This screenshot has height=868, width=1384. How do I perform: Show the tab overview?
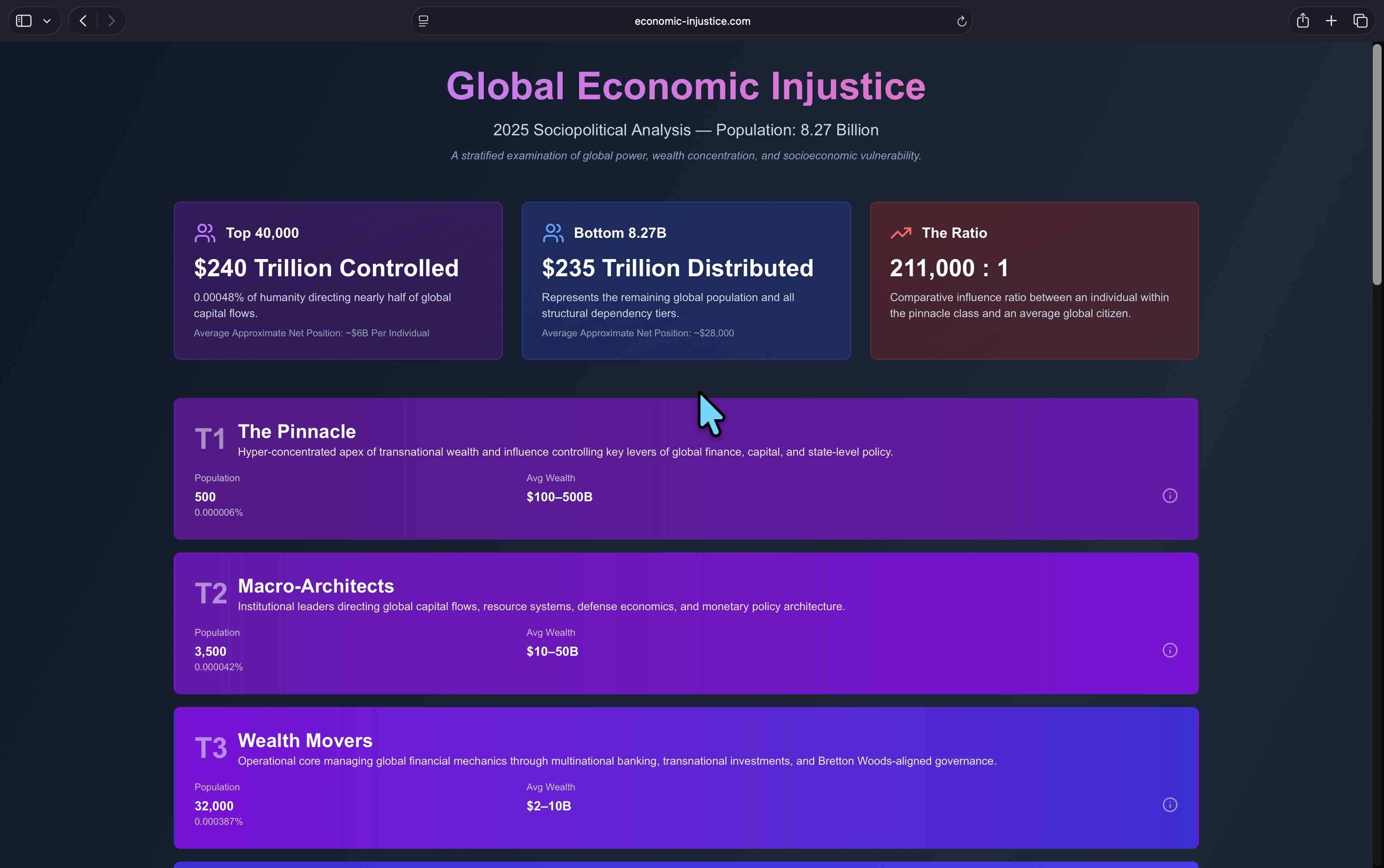point(1360,21)
